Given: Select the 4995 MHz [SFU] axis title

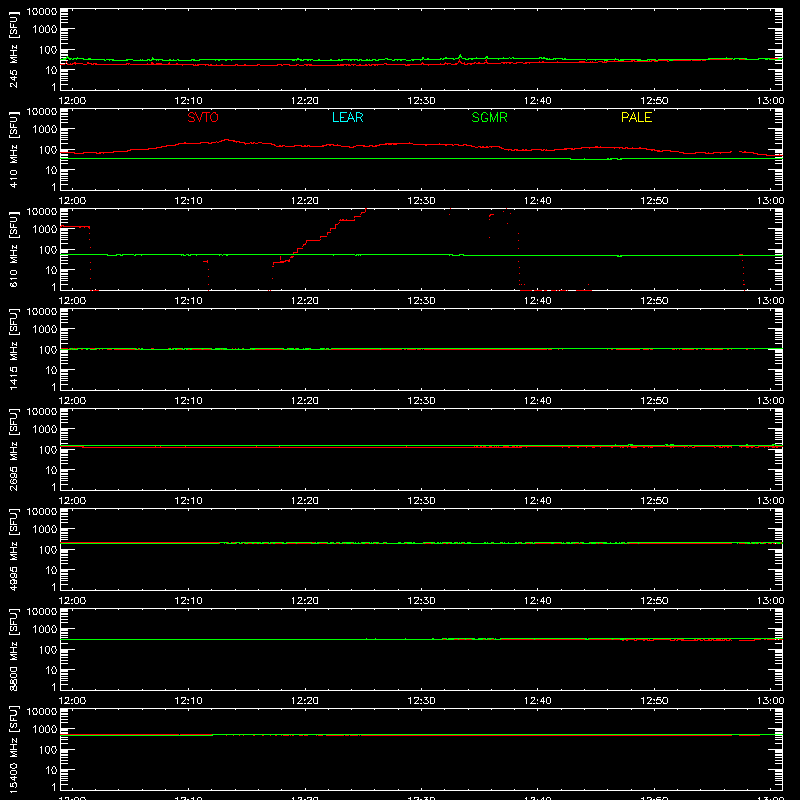Looking at the screenshot, I should 13,549.
